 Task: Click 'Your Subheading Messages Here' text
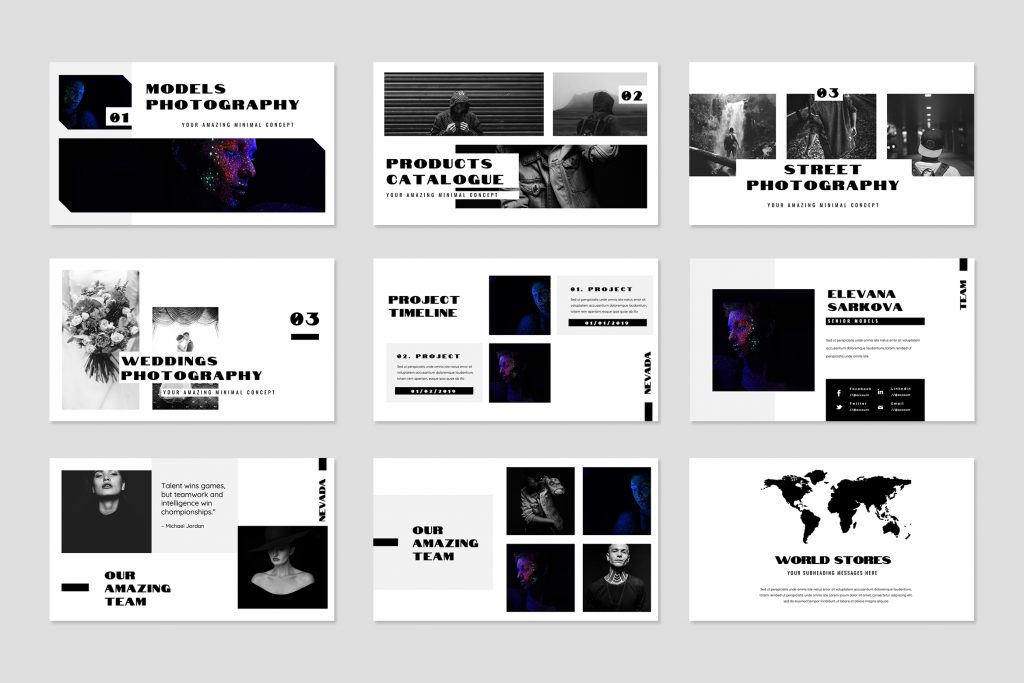pos(833,573)
